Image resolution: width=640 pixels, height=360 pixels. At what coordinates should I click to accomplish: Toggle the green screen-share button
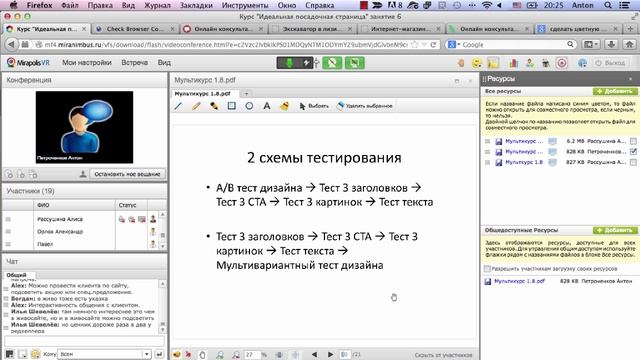tap(354, 63)
